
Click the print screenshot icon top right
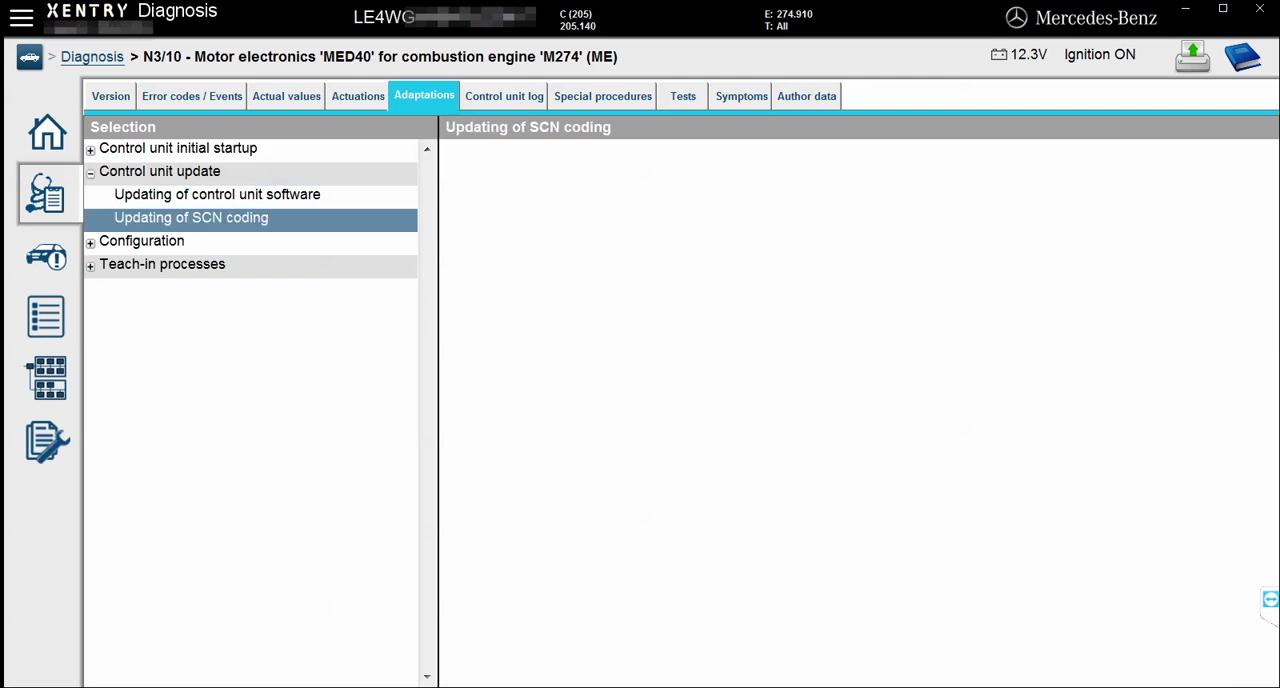(x=1192, y=56)
